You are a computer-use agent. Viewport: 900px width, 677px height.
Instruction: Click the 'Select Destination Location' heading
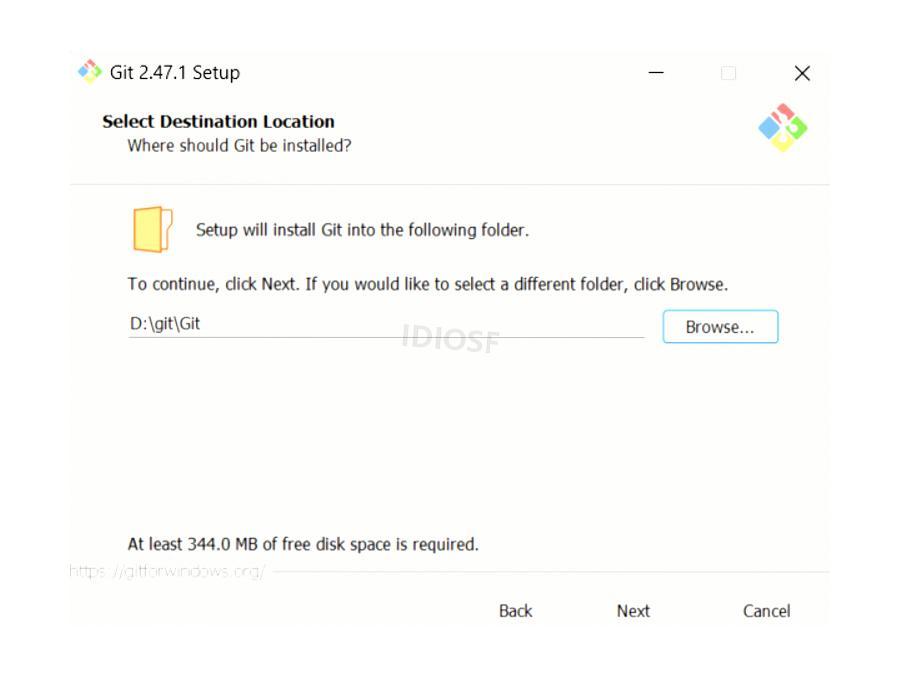click(x=218, y=122)
